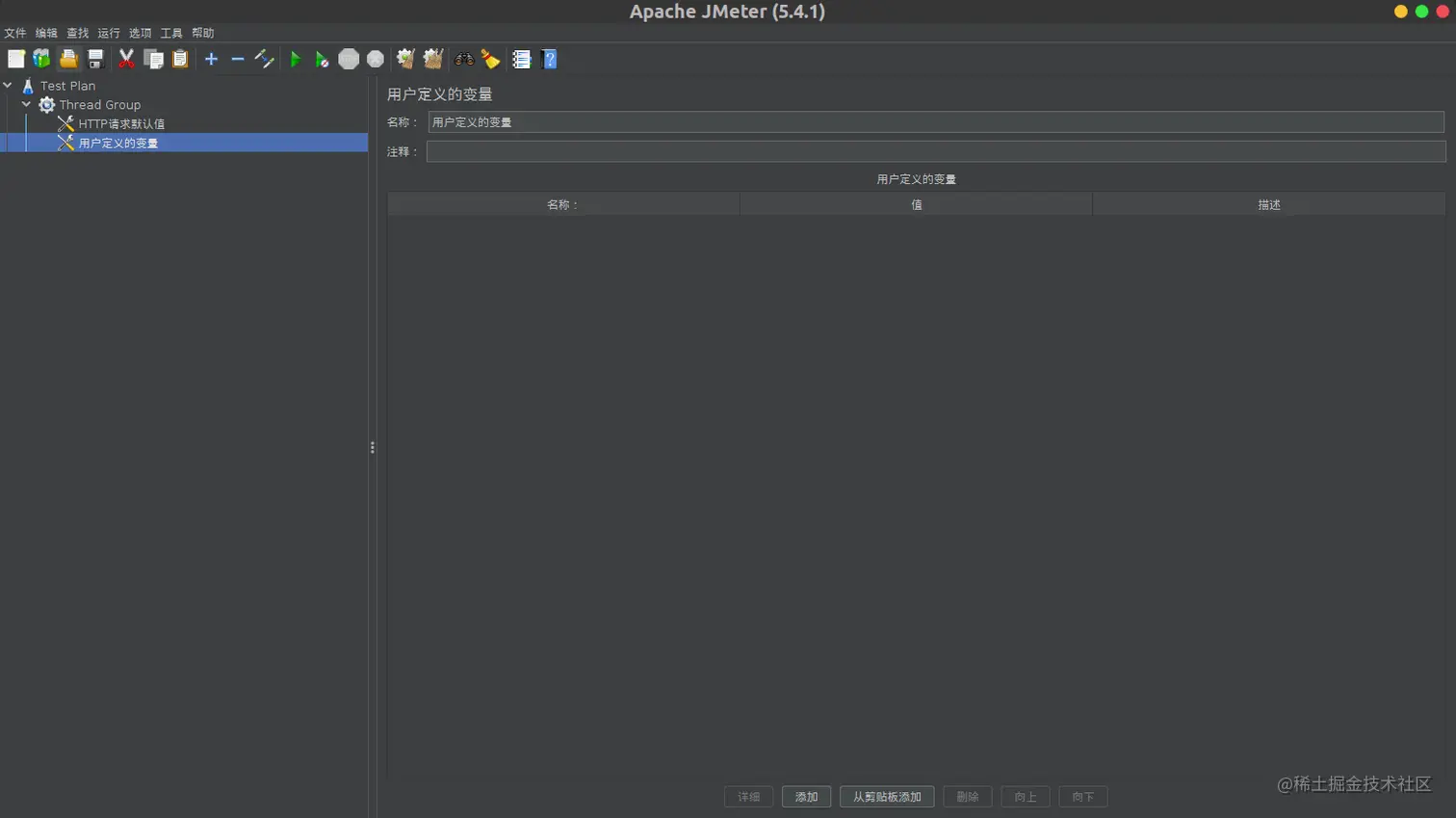Screen dimensions: 1456x818
Task: Click the 从剪贴板添加 button
Action: [x=887, y=797]
